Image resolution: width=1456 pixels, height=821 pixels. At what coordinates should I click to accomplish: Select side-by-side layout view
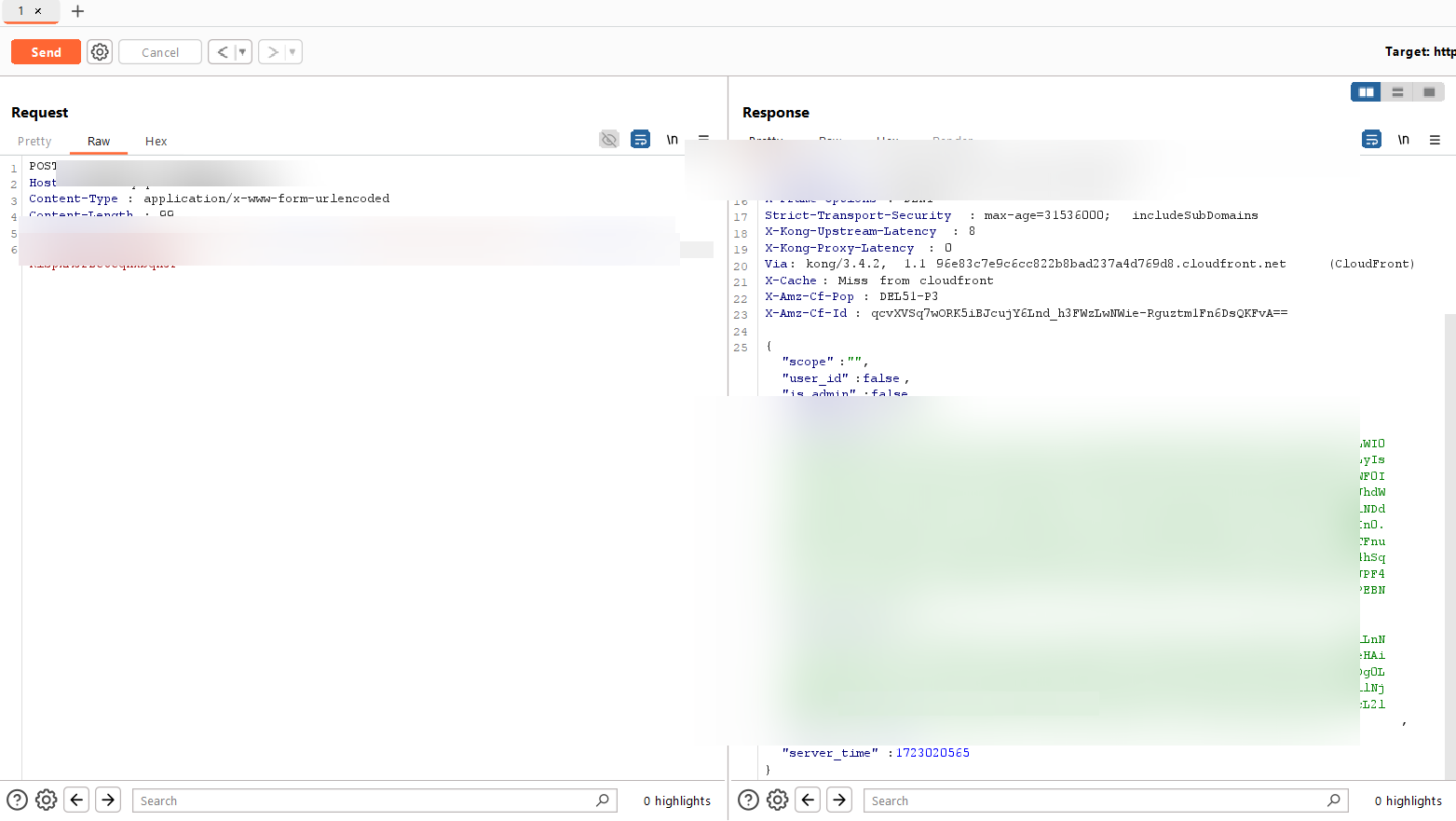(x=1367, y=92)
